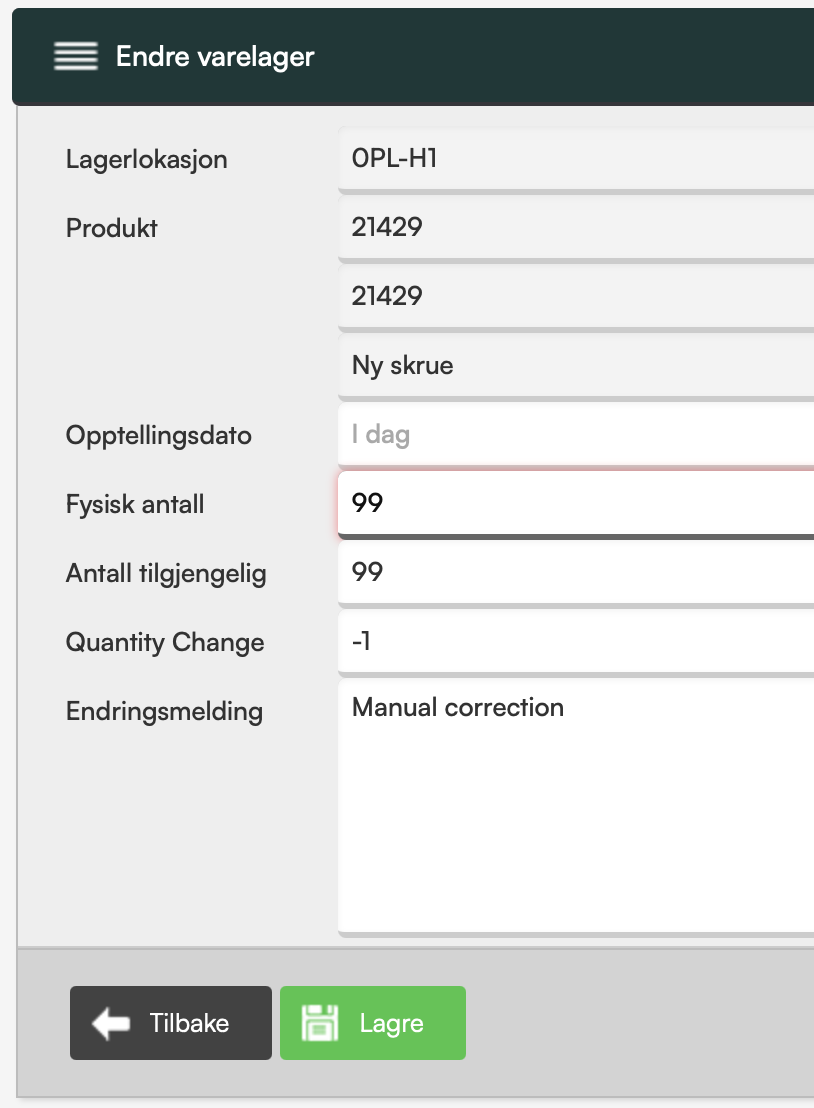Open the Opptellingsdato field showing I dag
814x1108 pixels.
pos(576,435)
